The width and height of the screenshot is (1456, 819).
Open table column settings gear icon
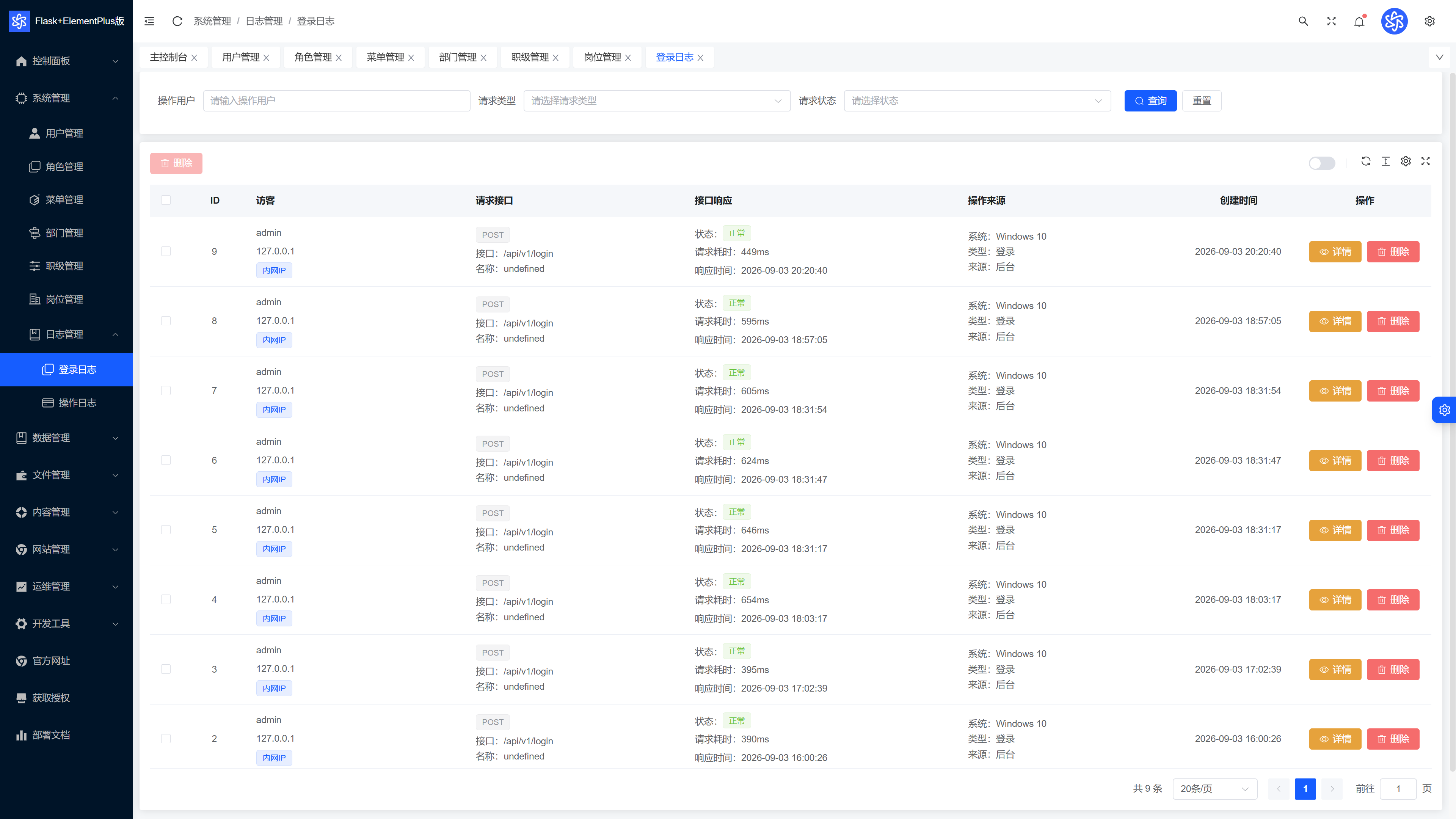tap(1405, 161)
